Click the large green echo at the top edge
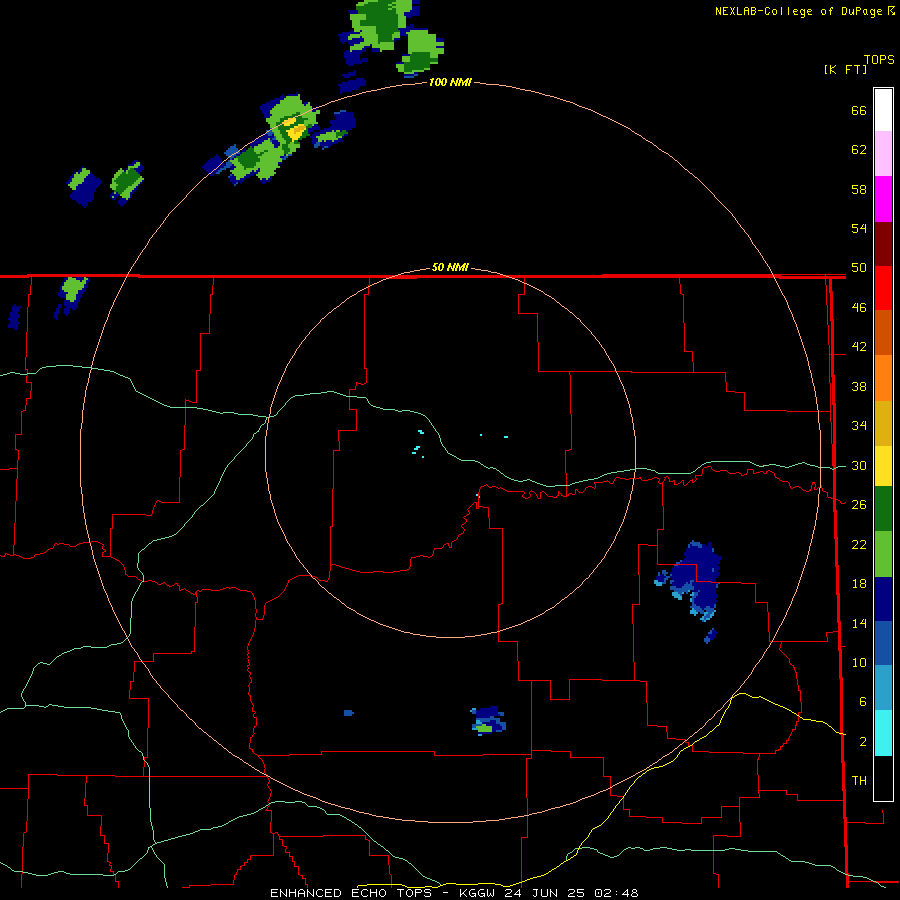Viewport: 900px width, 900px height. click(381, 26)
